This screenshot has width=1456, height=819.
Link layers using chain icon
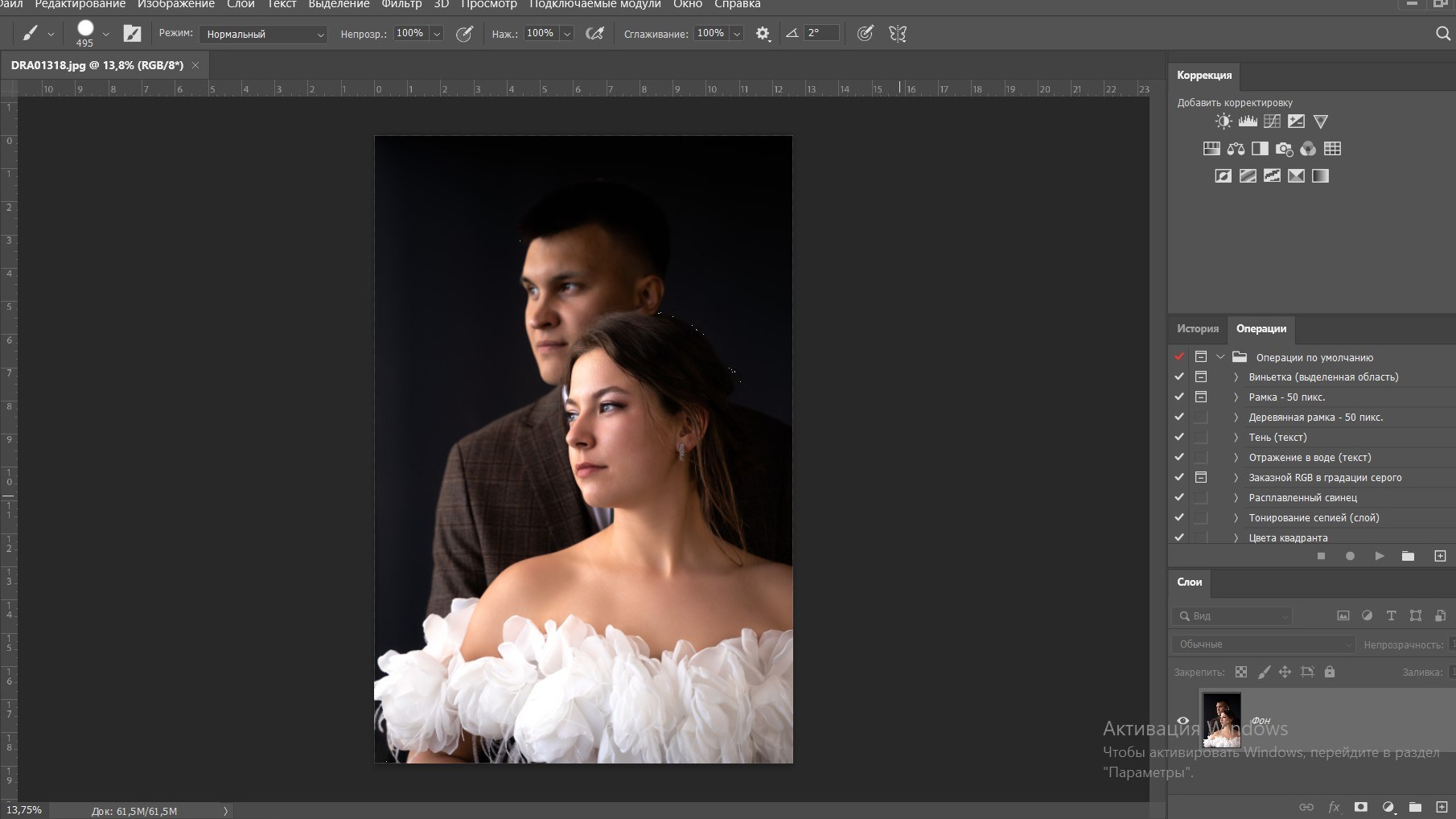pos(1306,807)
